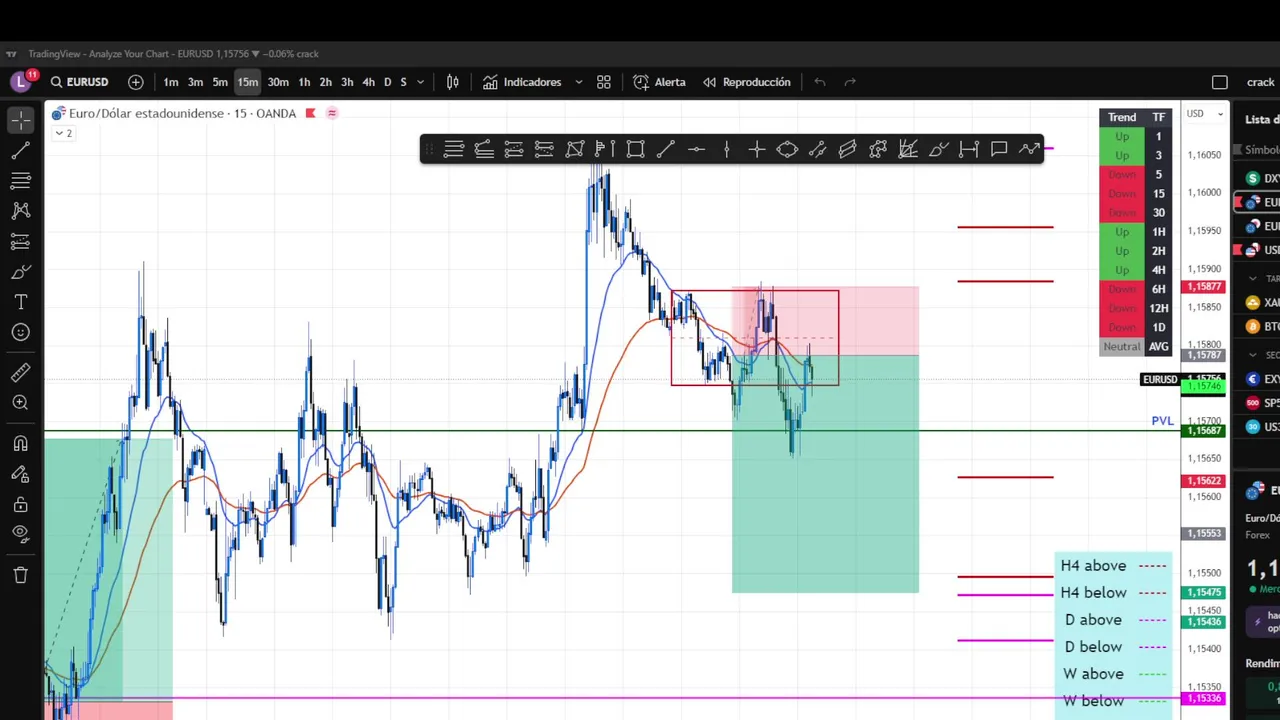Image resolution: width=1280 pixels, height=720 pixels.
Task: Select date price range in favorites toolbar
Action: point(968,149)
